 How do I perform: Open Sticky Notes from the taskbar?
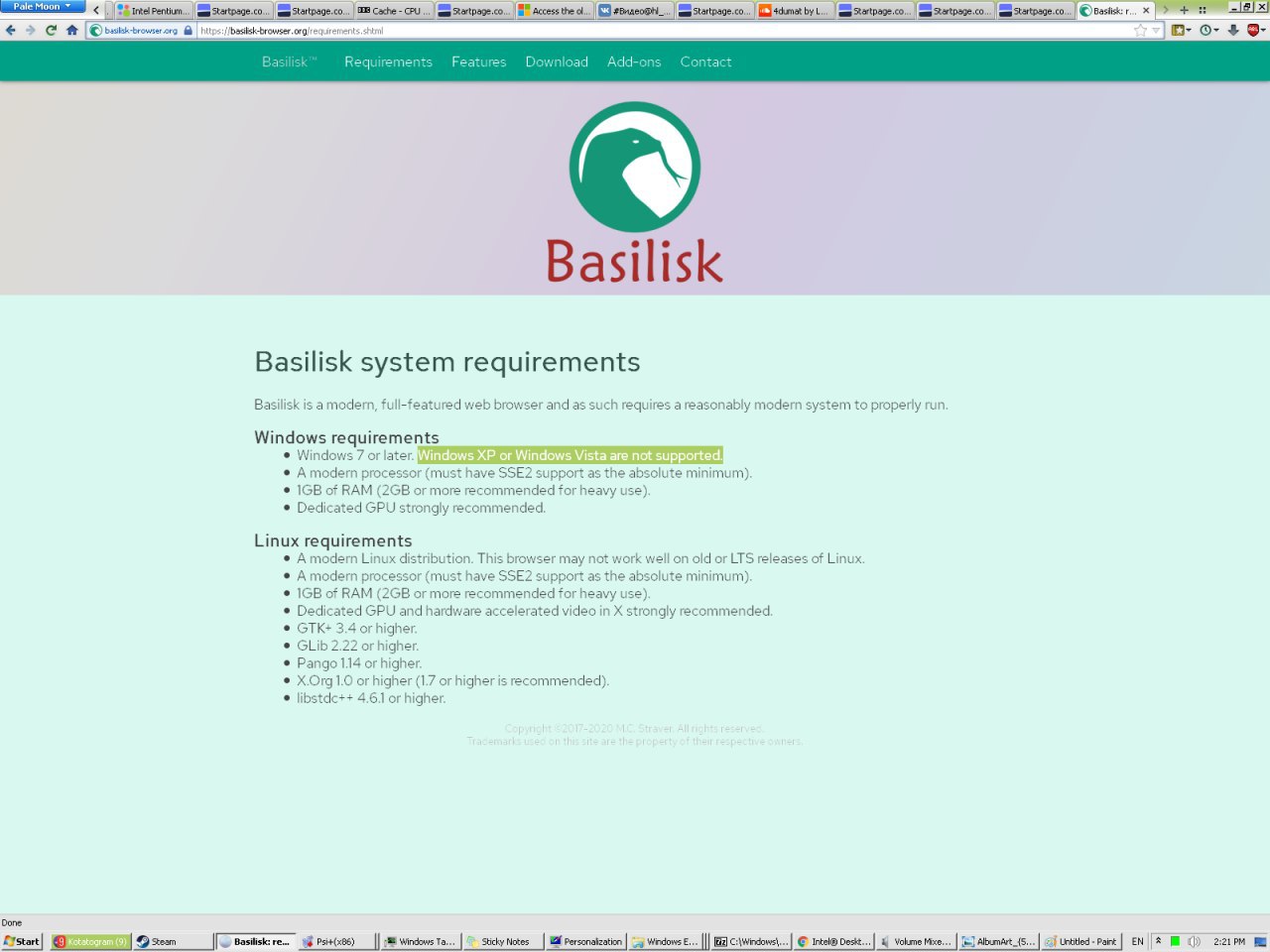coord(504,941)
